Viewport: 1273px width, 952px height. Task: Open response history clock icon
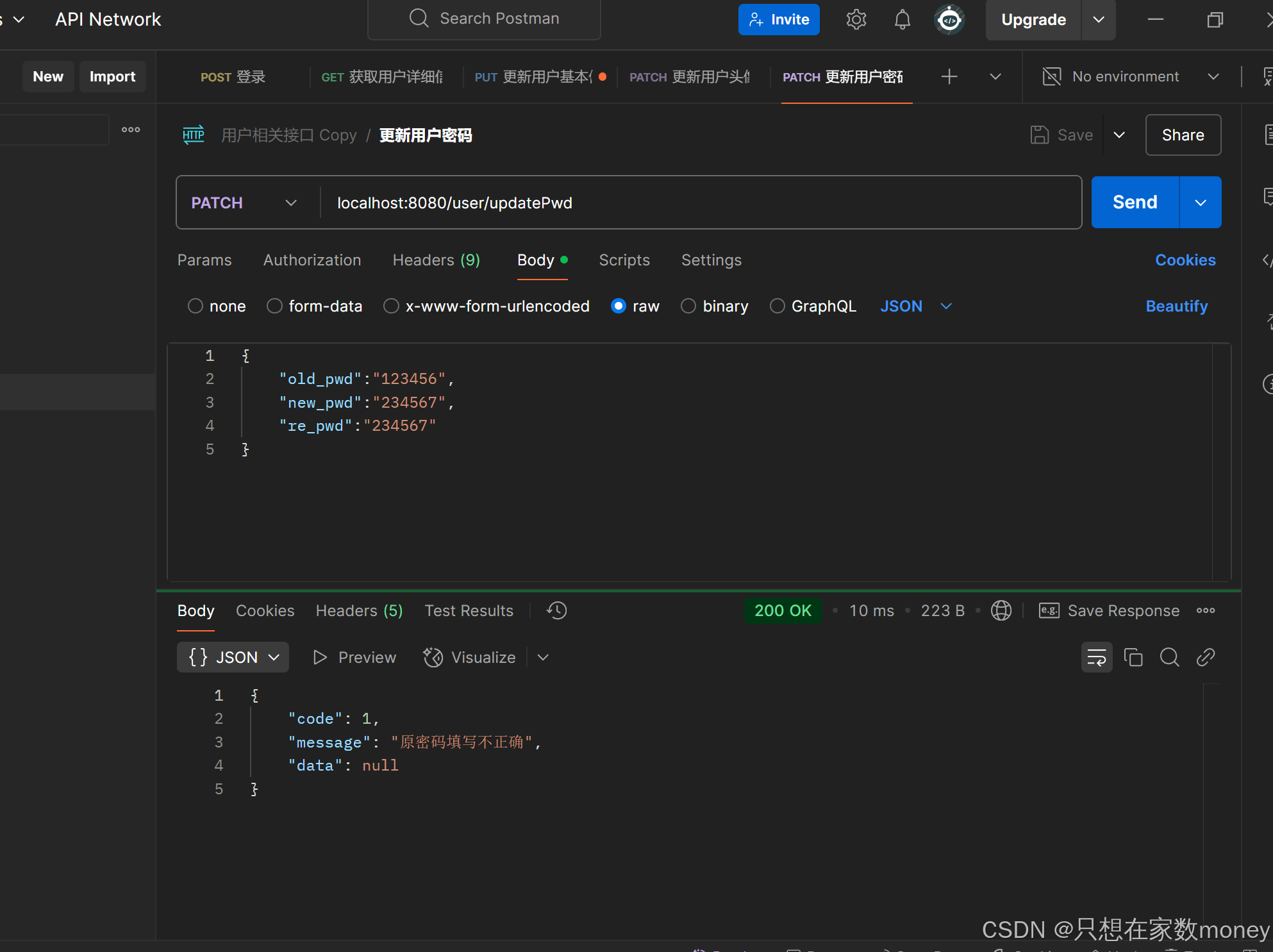tap(556, 610)
